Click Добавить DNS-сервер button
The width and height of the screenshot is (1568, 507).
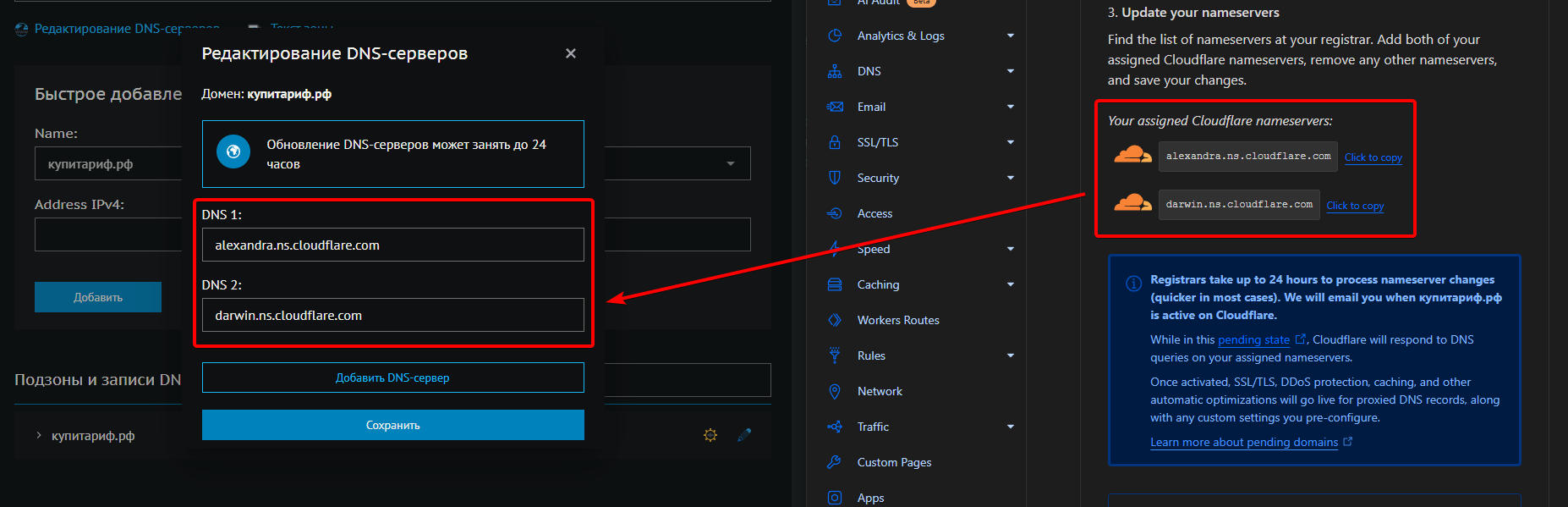point(392,377)
